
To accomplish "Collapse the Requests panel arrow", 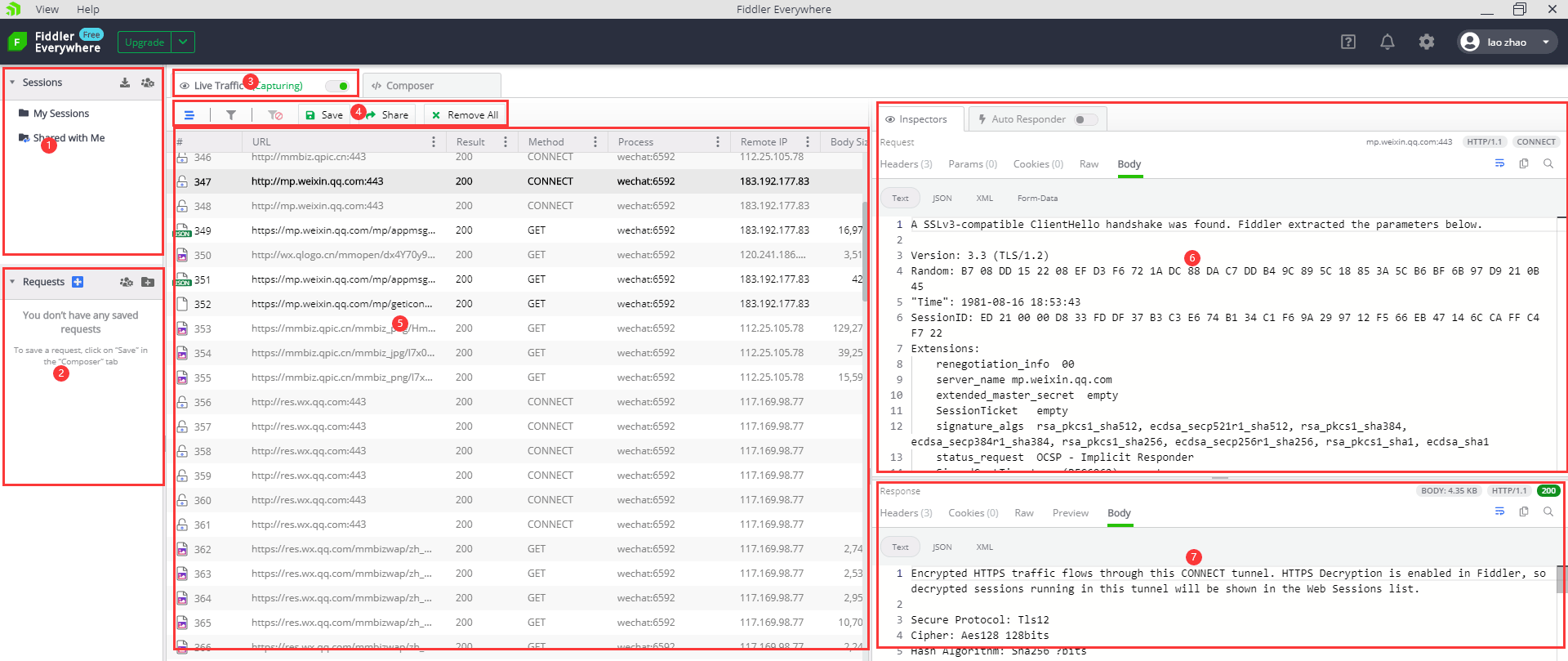I will coord(12,282).
